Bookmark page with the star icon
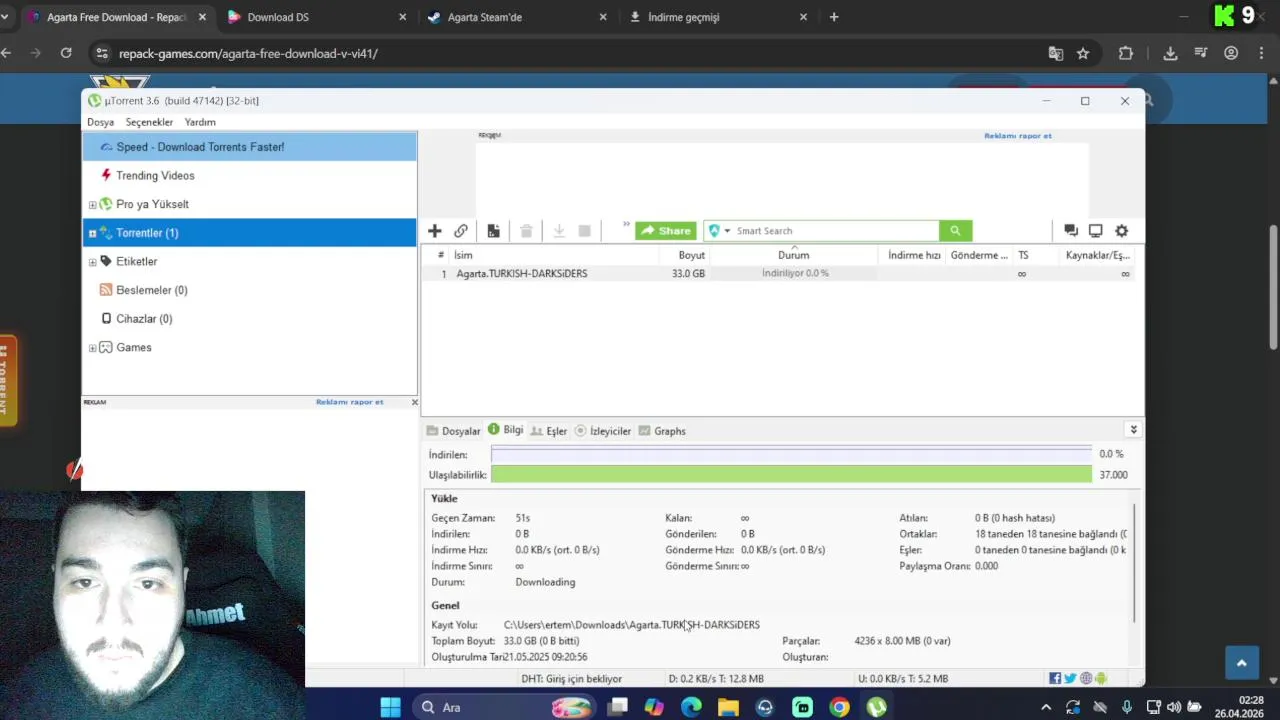 click(1083, 54)
